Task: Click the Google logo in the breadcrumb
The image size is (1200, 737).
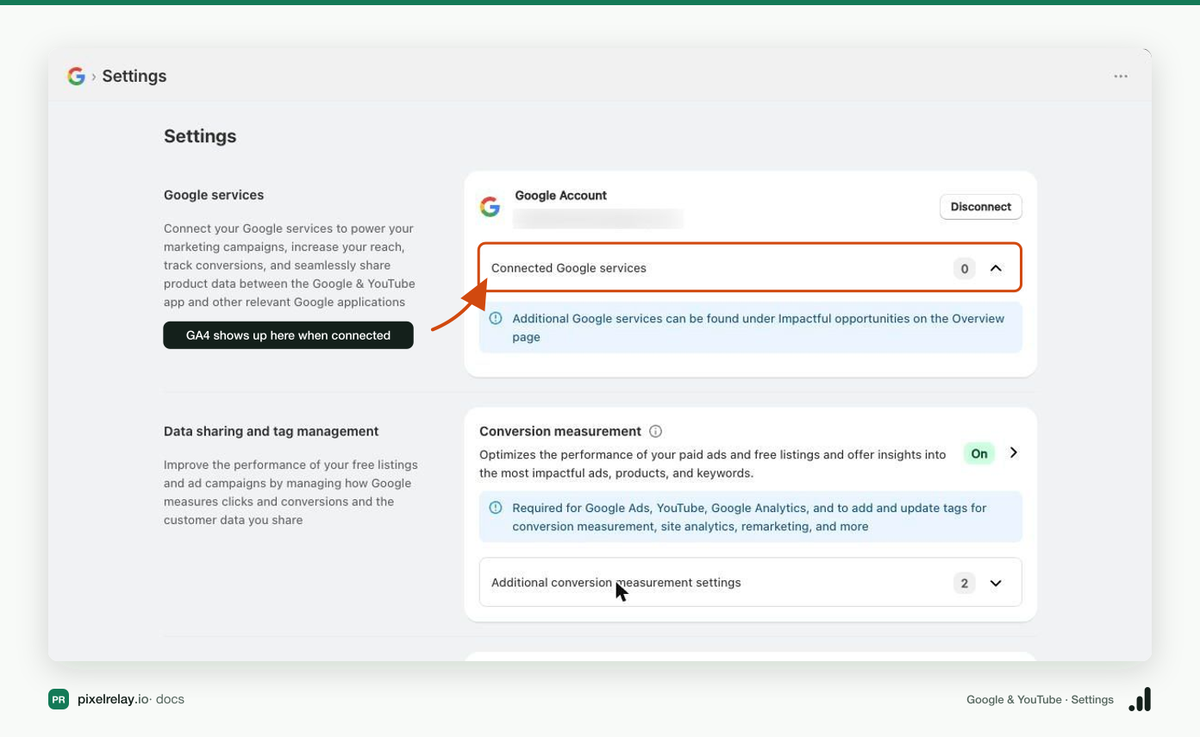Action: [x=76, y=76]
